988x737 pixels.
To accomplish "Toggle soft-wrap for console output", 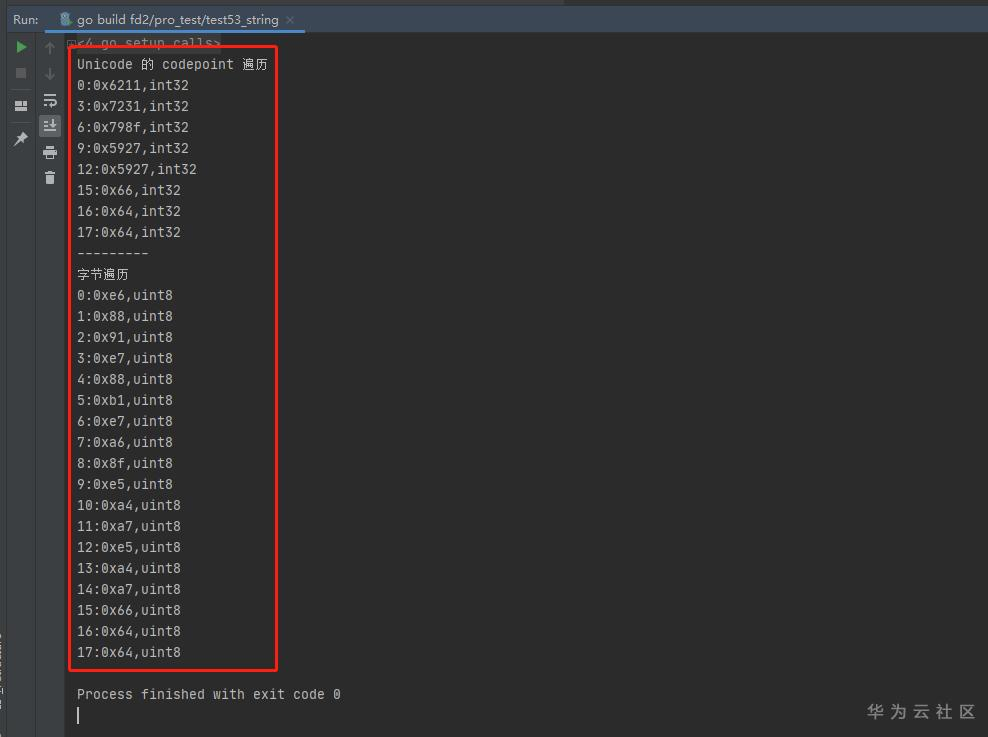I will coord(50,100).
